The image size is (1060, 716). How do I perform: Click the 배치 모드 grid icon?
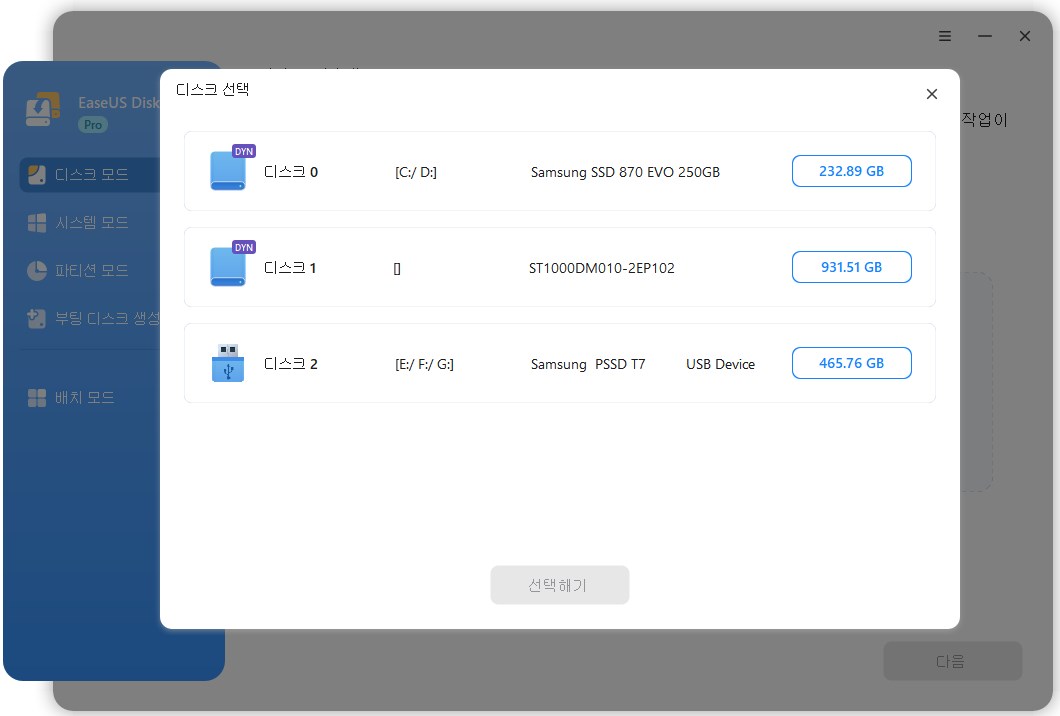tap(37, 398)
